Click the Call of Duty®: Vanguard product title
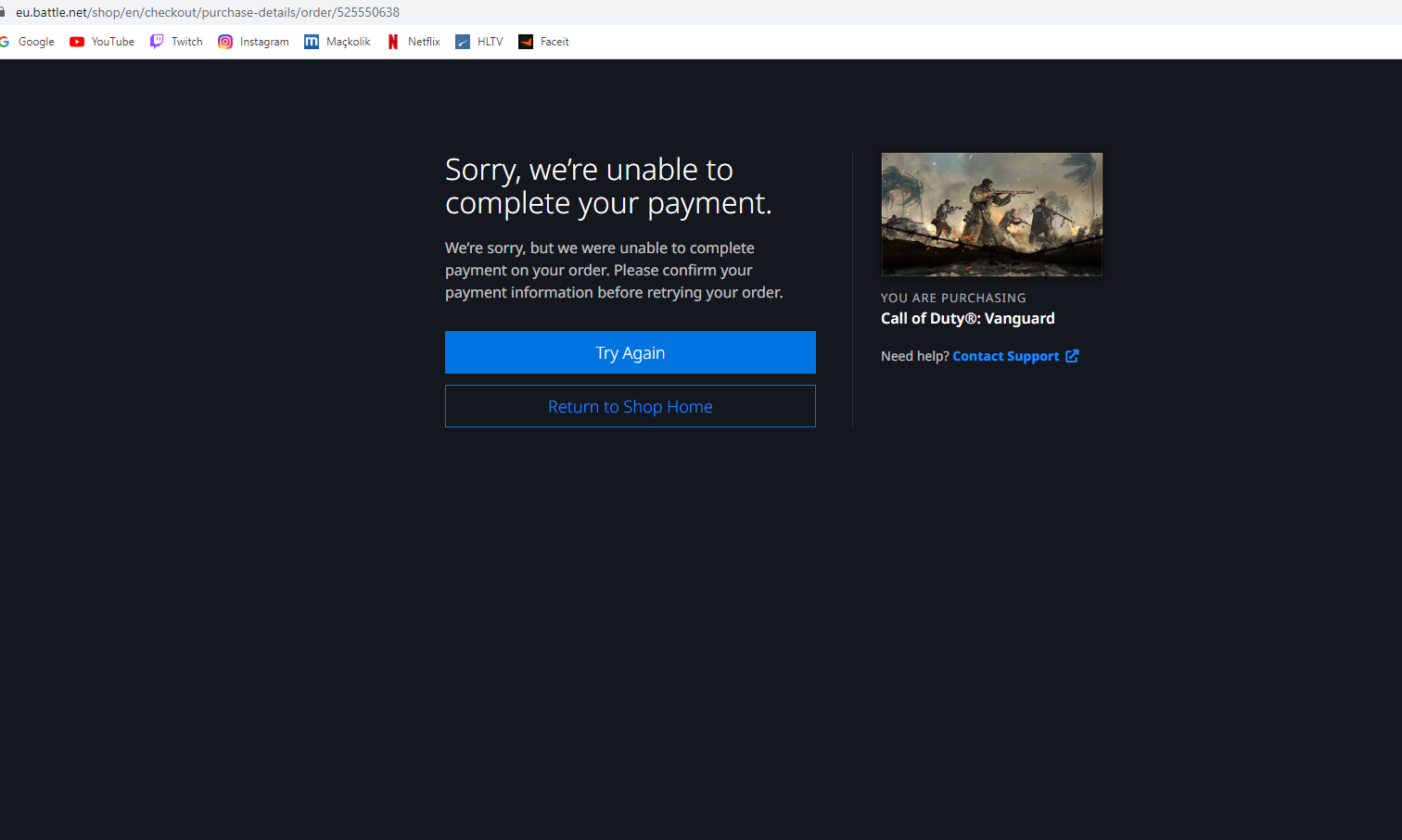The width and height of the screenshot is (1402, 840). click(968, 318)
